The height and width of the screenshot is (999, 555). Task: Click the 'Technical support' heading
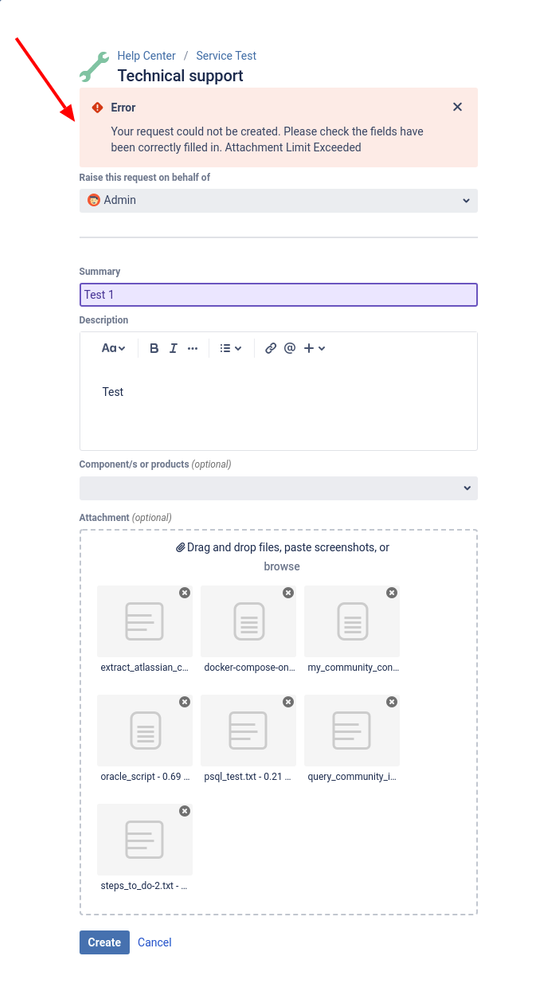(180, 75)
